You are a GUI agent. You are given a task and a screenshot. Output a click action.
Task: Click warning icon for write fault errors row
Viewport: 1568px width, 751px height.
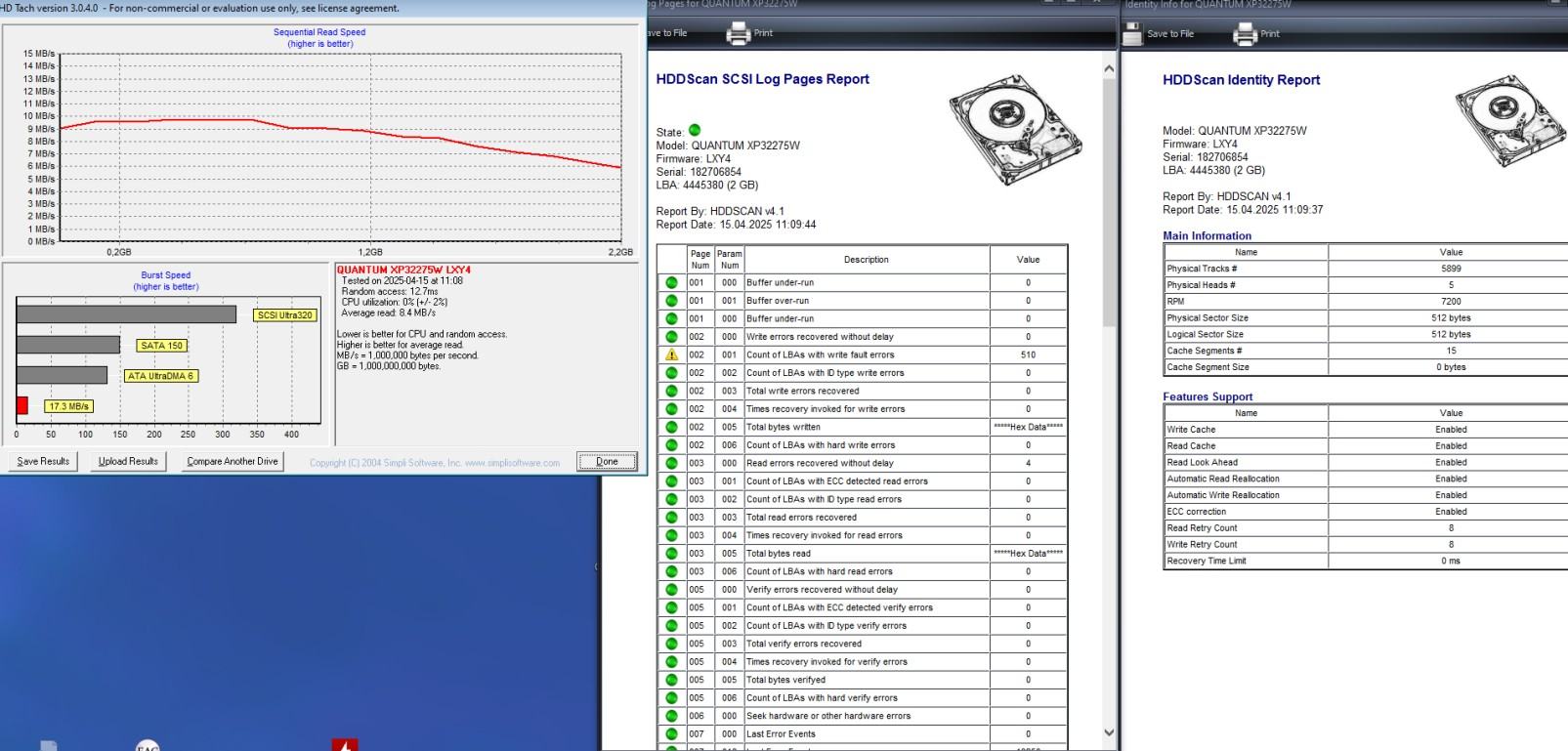[671, 355]
